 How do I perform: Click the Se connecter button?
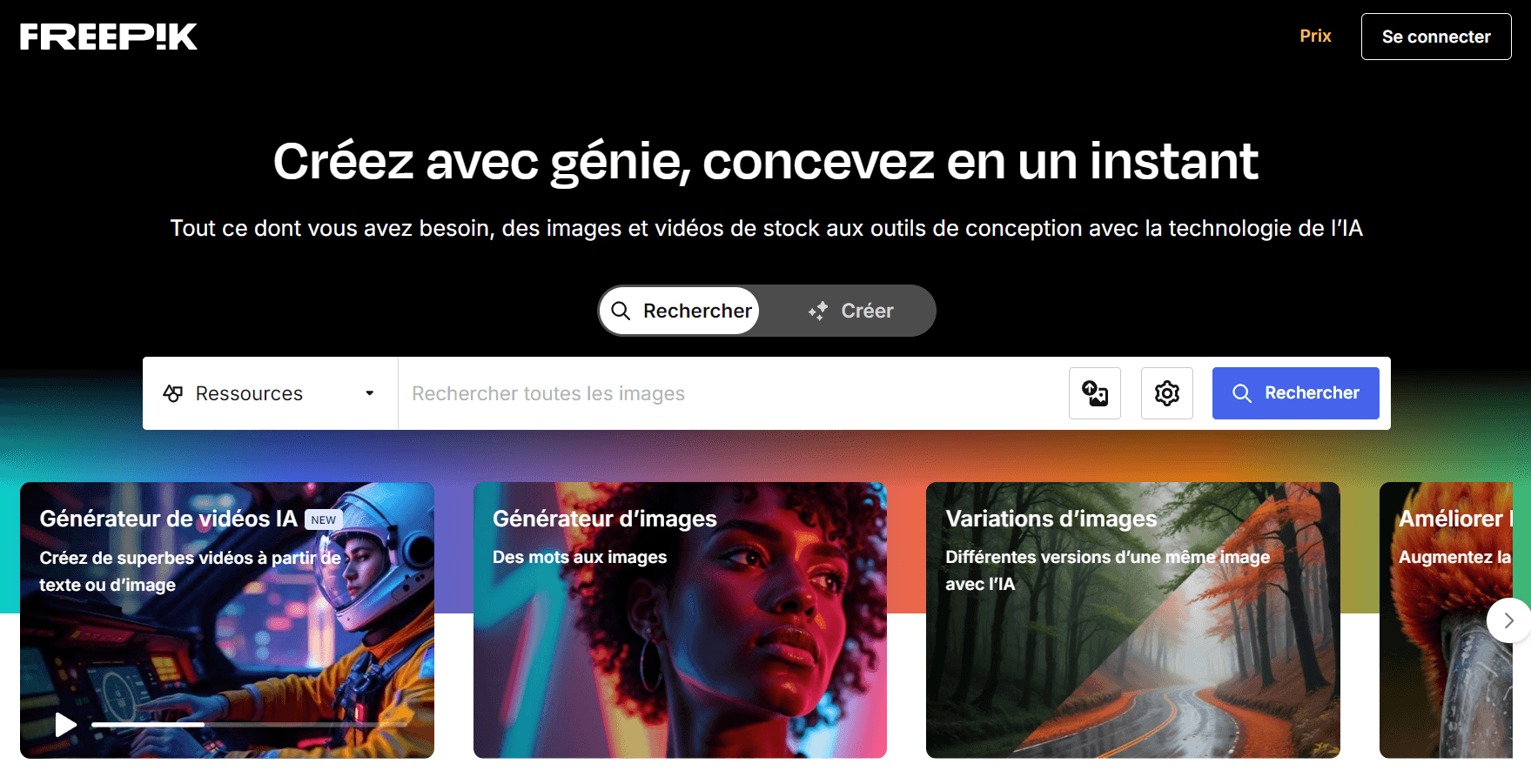(1436, 37)
